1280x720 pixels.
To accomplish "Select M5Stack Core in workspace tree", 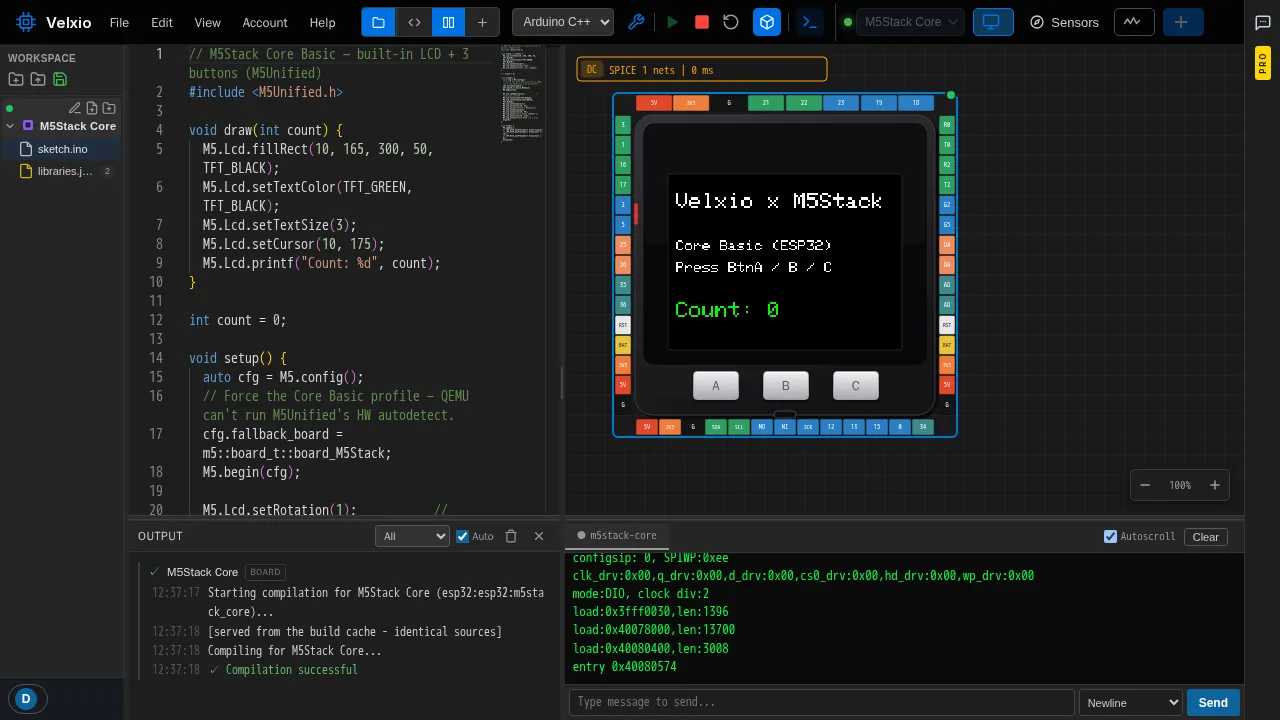I will point(77,126).
